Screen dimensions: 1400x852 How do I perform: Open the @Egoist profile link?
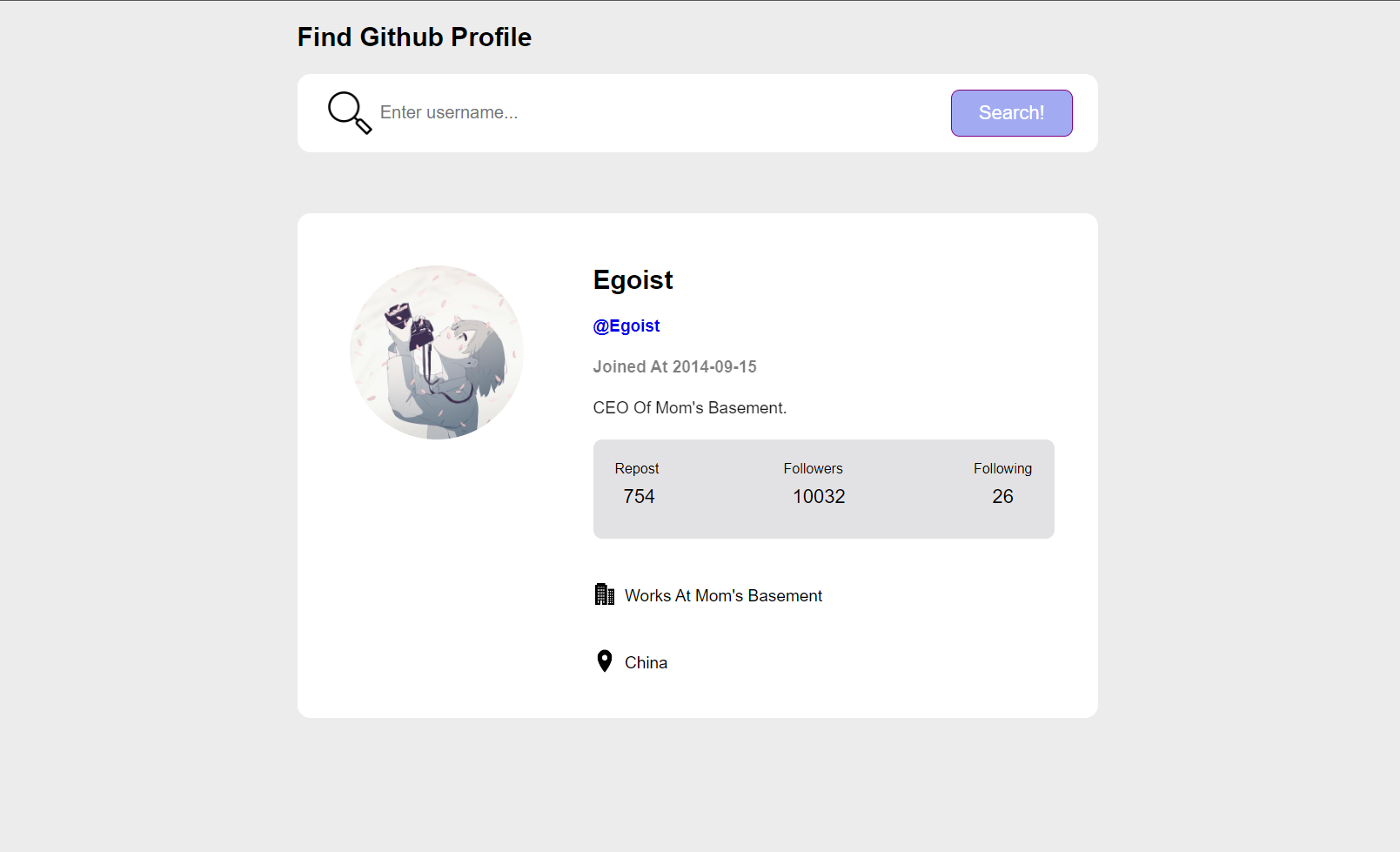click(x=626, y=325)
